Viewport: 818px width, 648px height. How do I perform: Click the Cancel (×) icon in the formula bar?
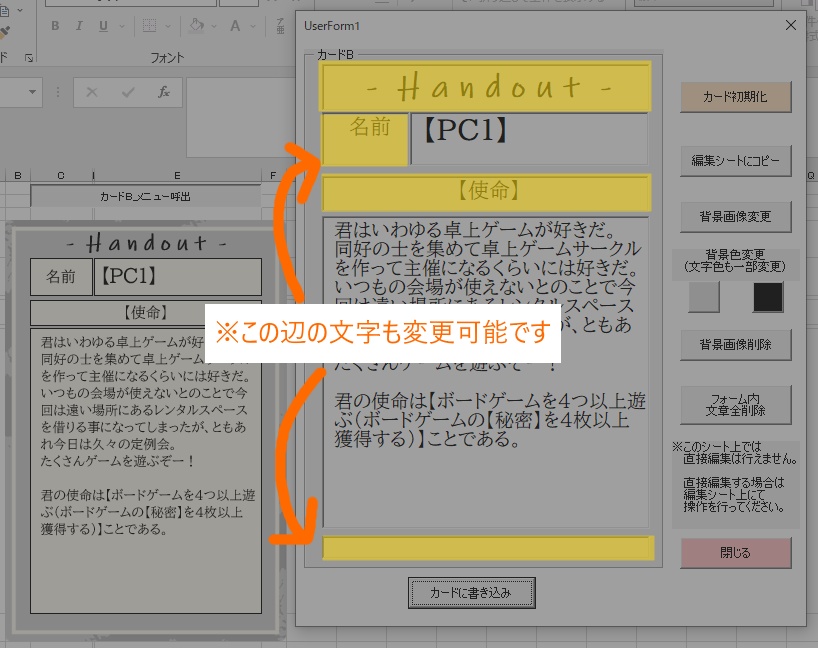coord(91,91)
